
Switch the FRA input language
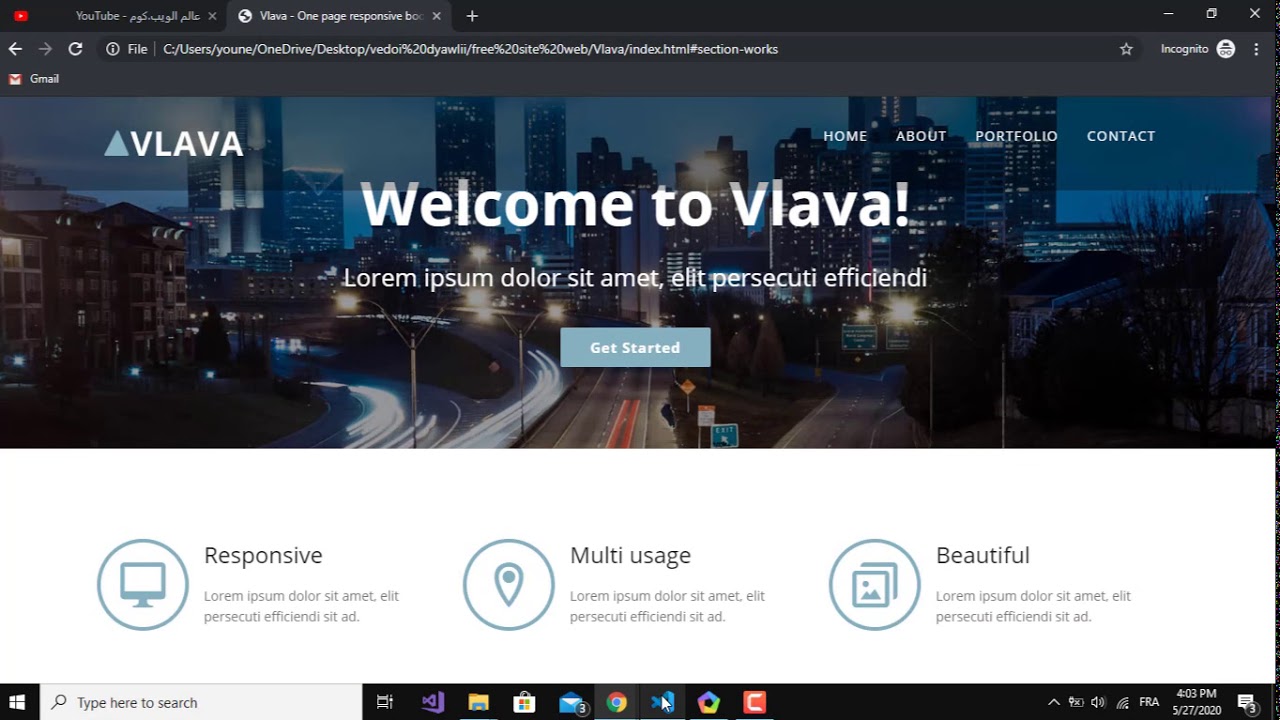pyautogui.click(x=1149, y=702)
